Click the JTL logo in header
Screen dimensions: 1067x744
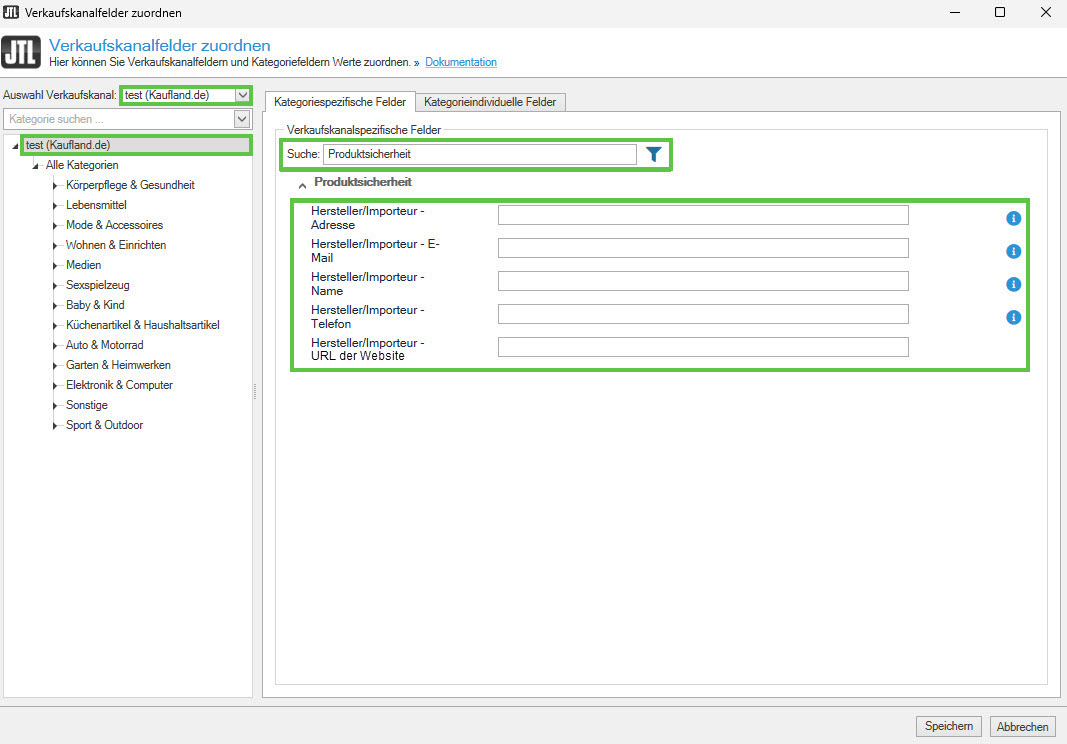[x=22, y=53]
